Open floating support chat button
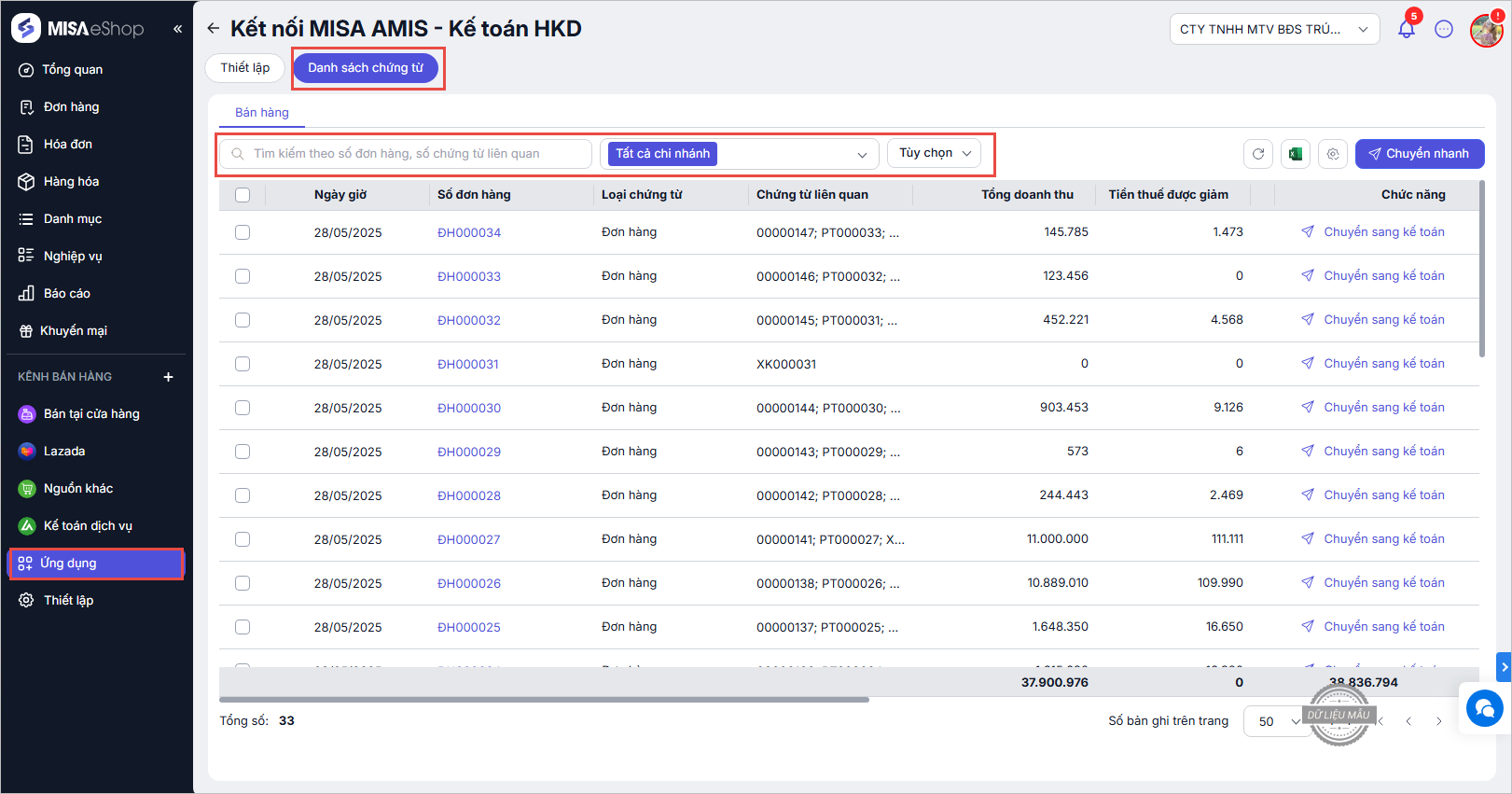 1484,708
